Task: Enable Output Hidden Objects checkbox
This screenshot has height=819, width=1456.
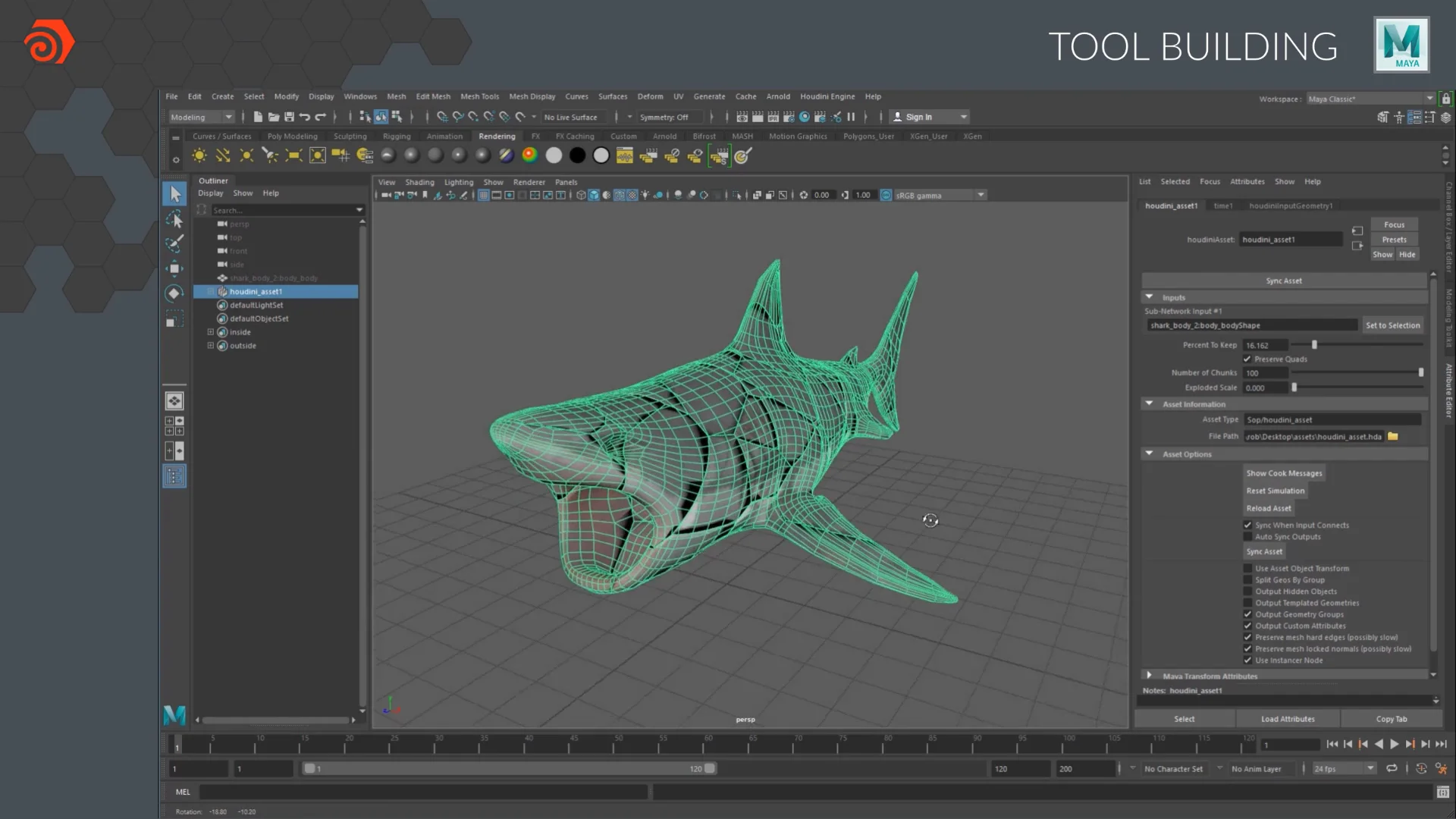Action: (1247, 591)
